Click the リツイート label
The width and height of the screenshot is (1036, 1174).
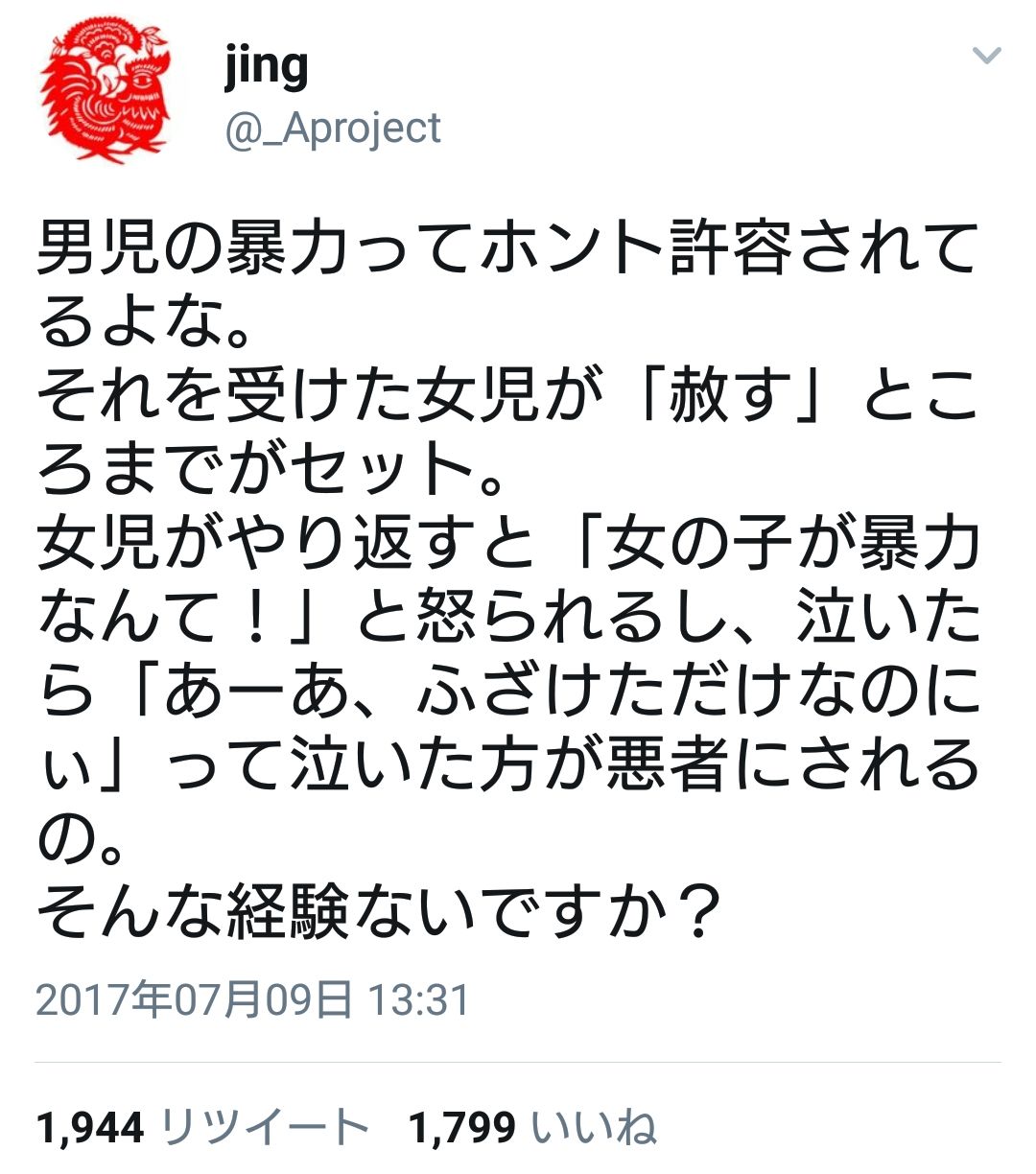tap(264, 1127)
